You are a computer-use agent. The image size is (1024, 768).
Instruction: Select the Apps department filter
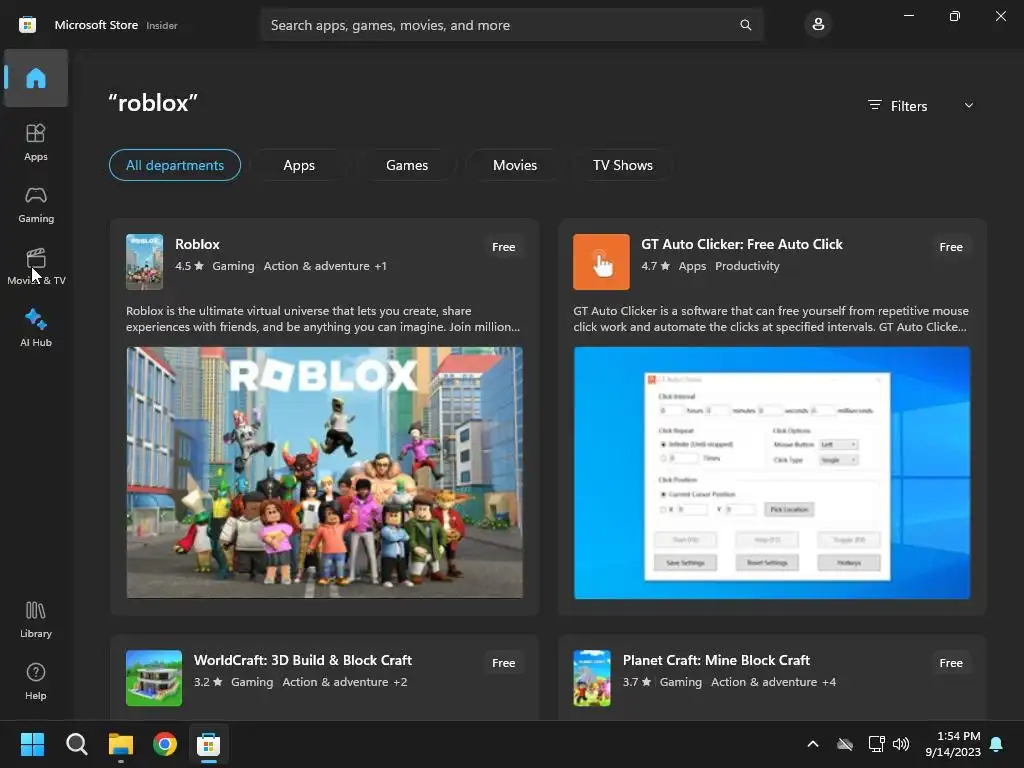pyautogui.click(x=299, y=165)
